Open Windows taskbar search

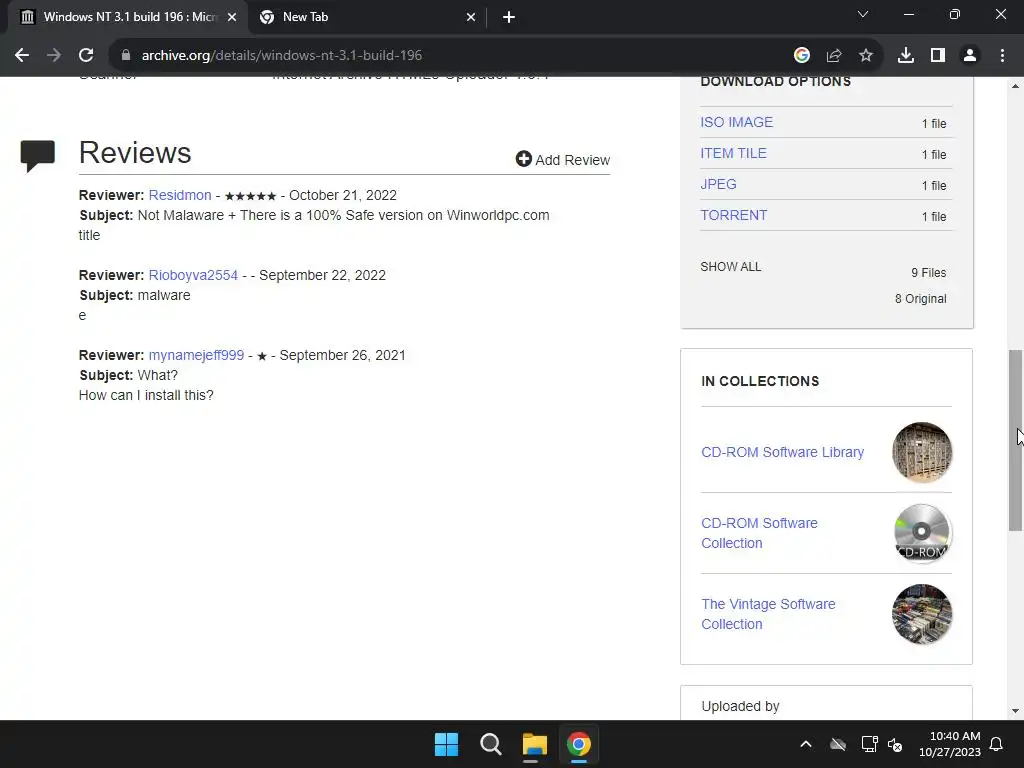(x=490, y=744)
